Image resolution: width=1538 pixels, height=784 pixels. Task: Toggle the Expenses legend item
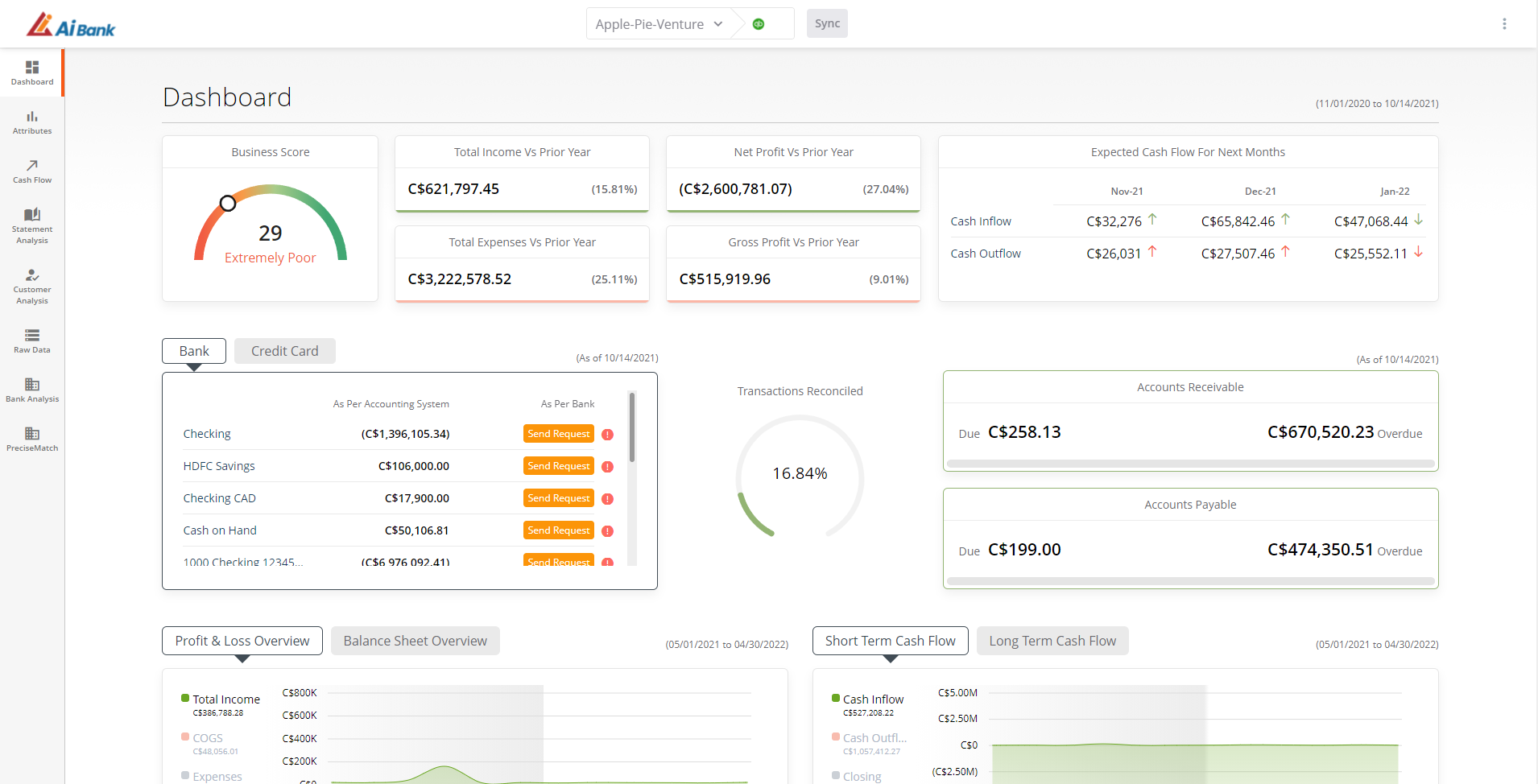pyautogui.click(x=212, y=777)
